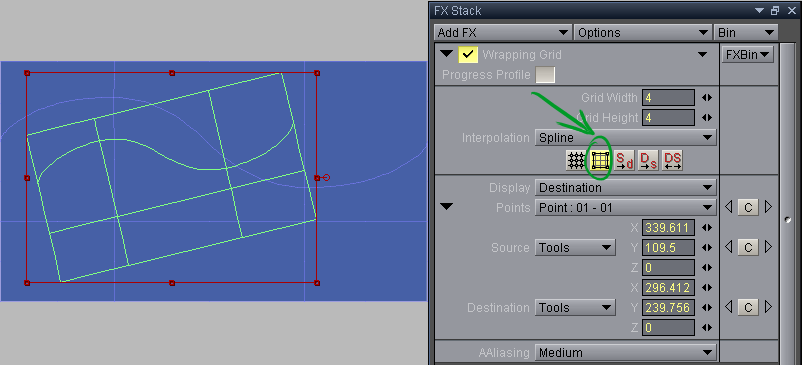Click mini-slider arrows beside Grid Width

(707, 98)
